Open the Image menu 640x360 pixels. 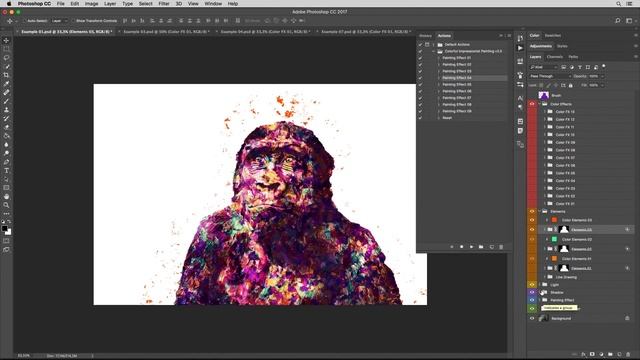[91, 4]
